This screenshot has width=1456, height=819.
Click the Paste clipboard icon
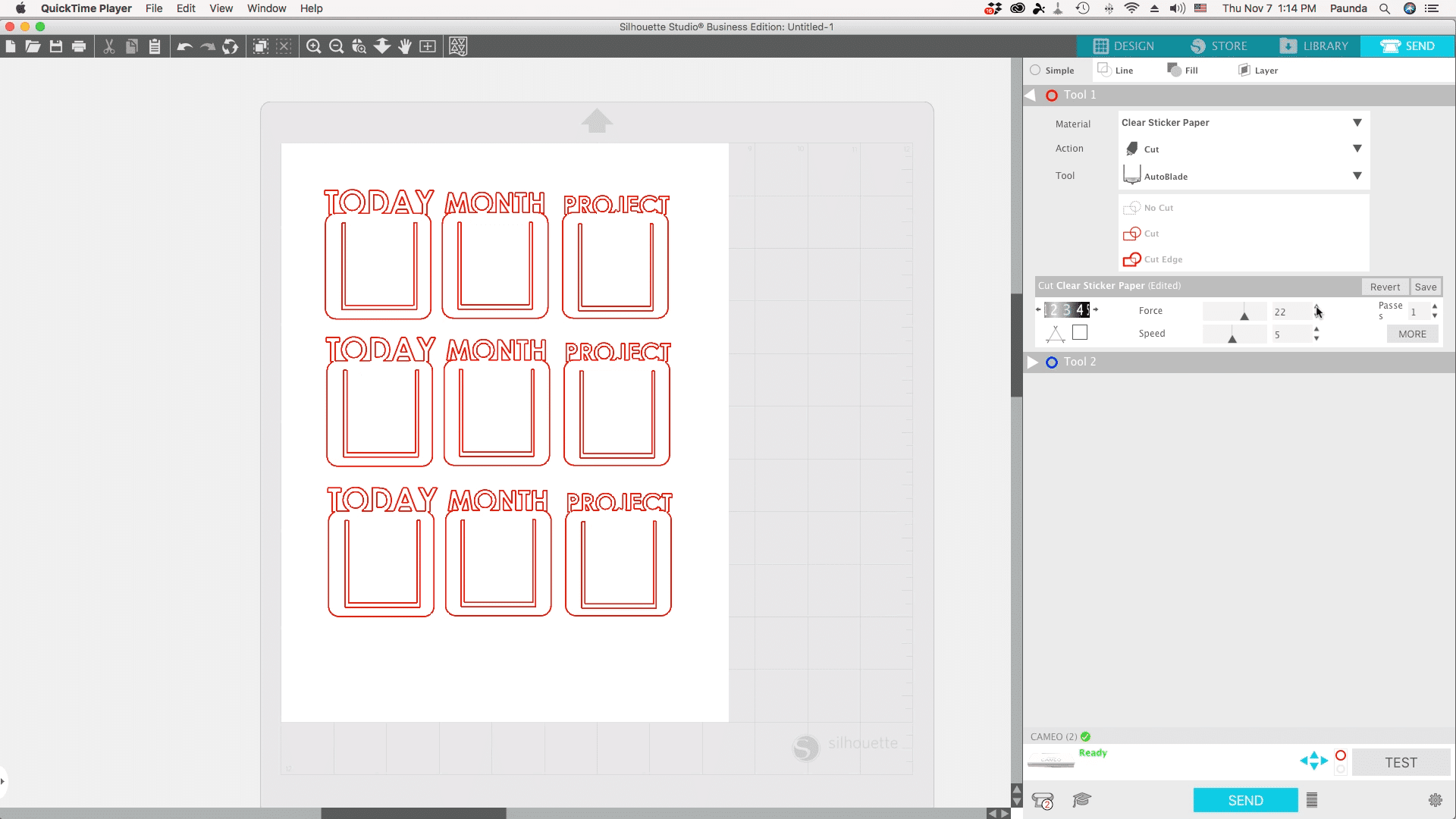155,47
